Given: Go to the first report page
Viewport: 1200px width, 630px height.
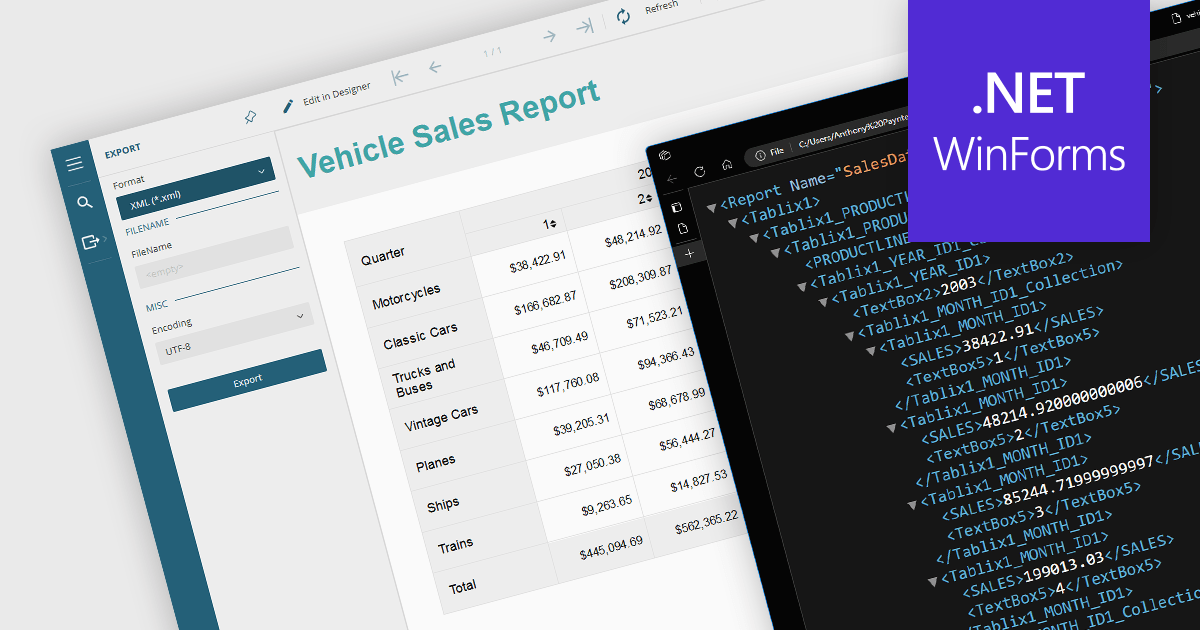Looking at the screenshot, I should point(400,77).
